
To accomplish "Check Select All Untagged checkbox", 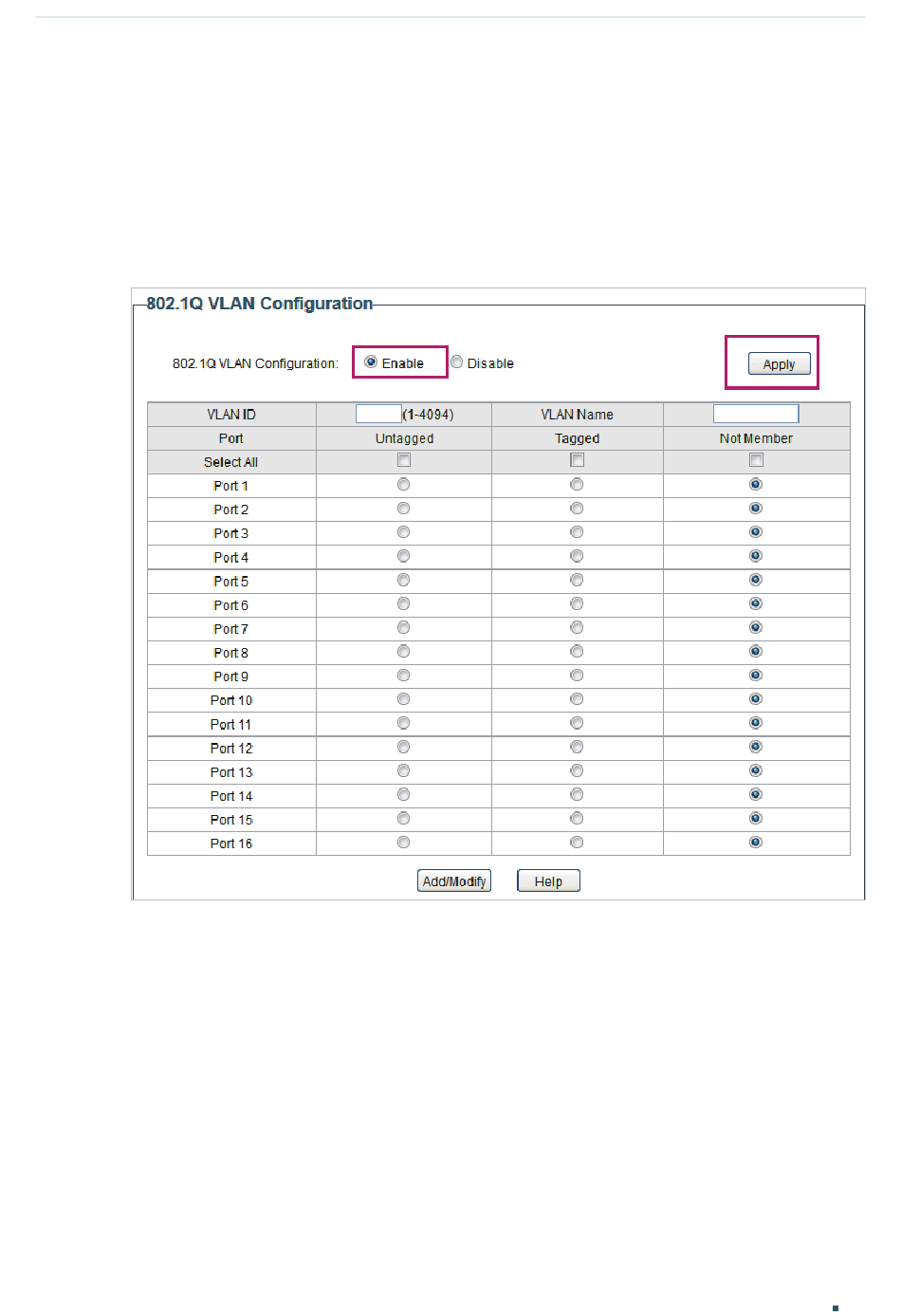I will [404, 460].
